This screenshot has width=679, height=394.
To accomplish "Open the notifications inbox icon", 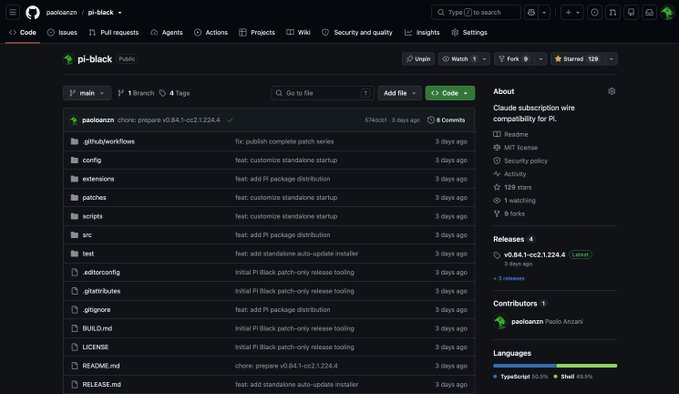I will pos(649,13).
